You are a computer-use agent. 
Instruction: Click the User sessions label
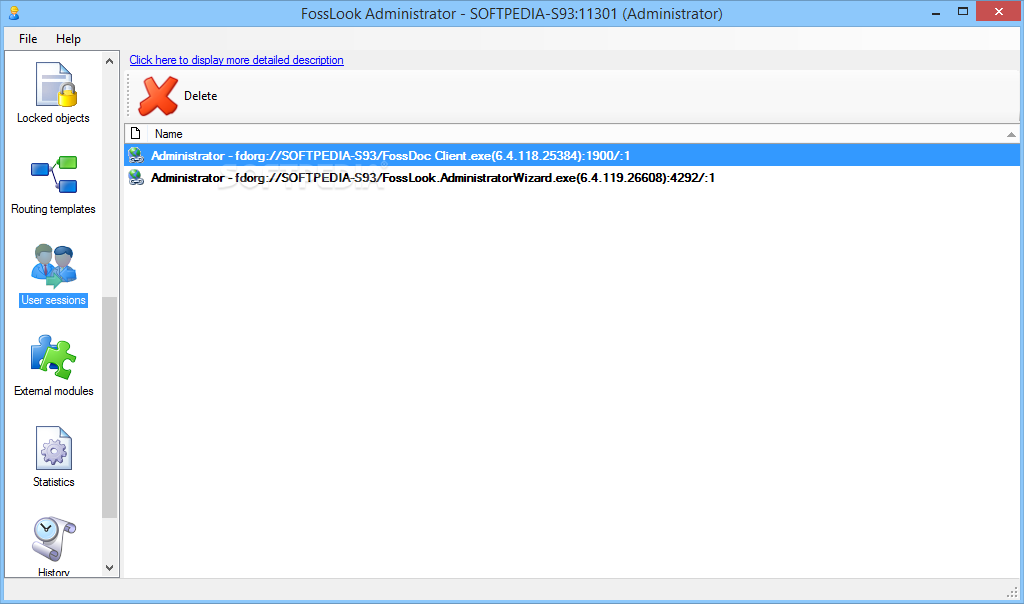click(x=54, y=300)
